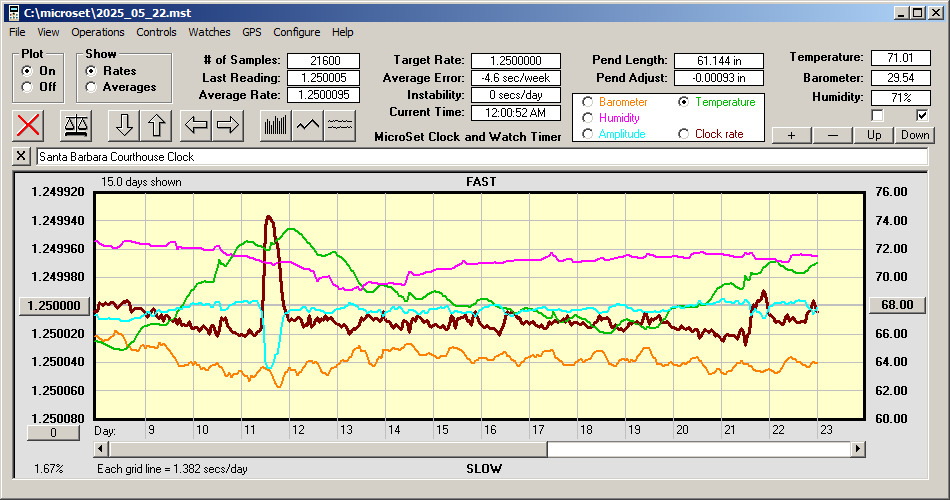Click the balance scale icon

75,125
